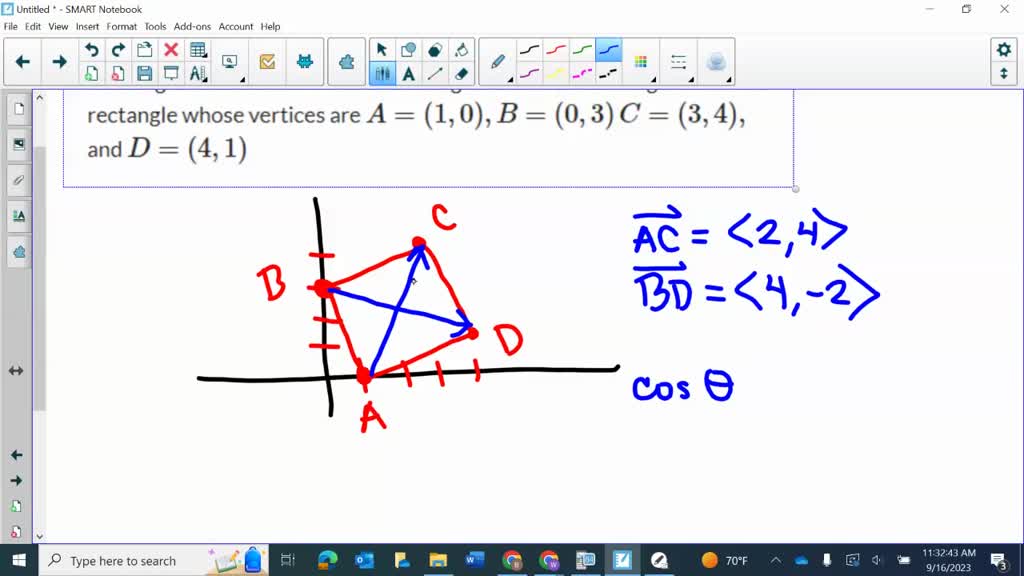1024x576 pixels.
Task: Select the Shapes tool
Action: [408, 48]
